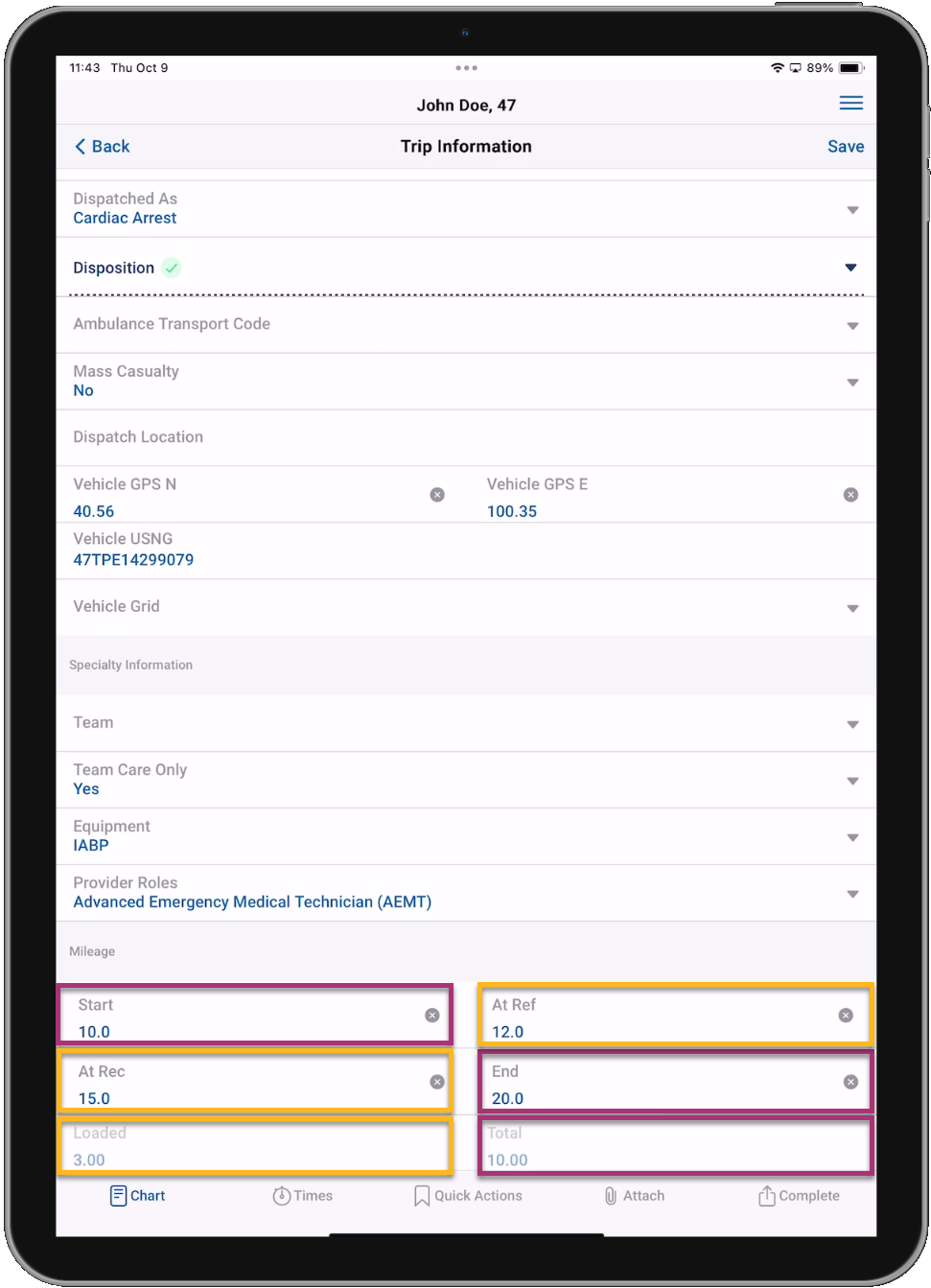Clear the Vehicle GPS N value

437,495
